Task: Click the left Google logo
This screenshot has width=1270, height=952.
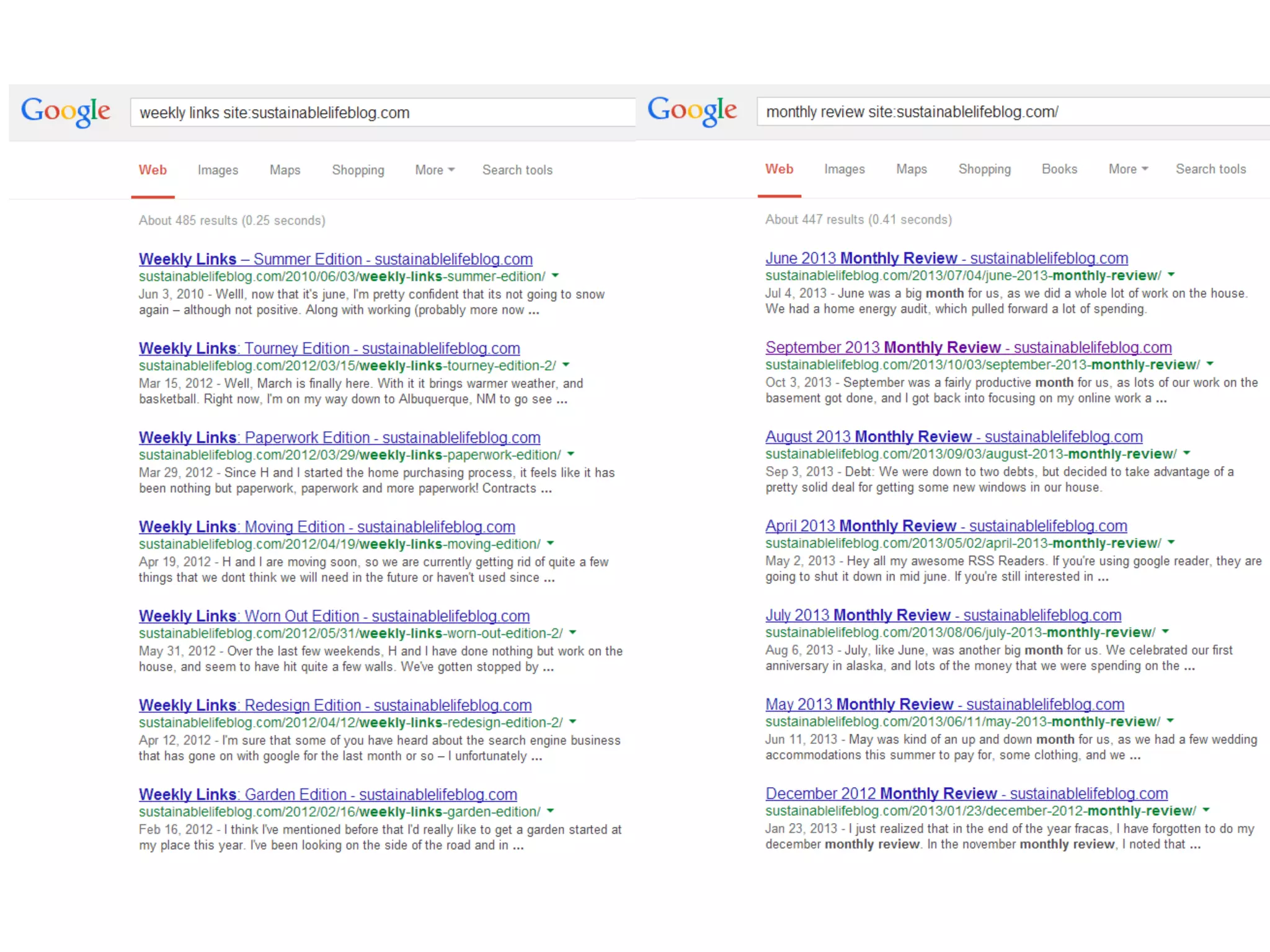Action: pos(66,112)
